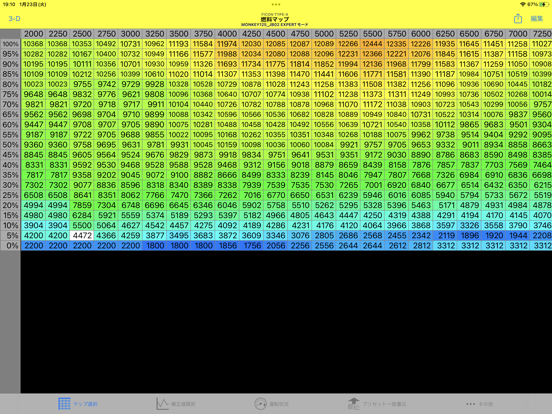This screenshot has width=552, height=414.
Task: Select cell 5328 in the 20% row
Action: [x=372, y=205]
